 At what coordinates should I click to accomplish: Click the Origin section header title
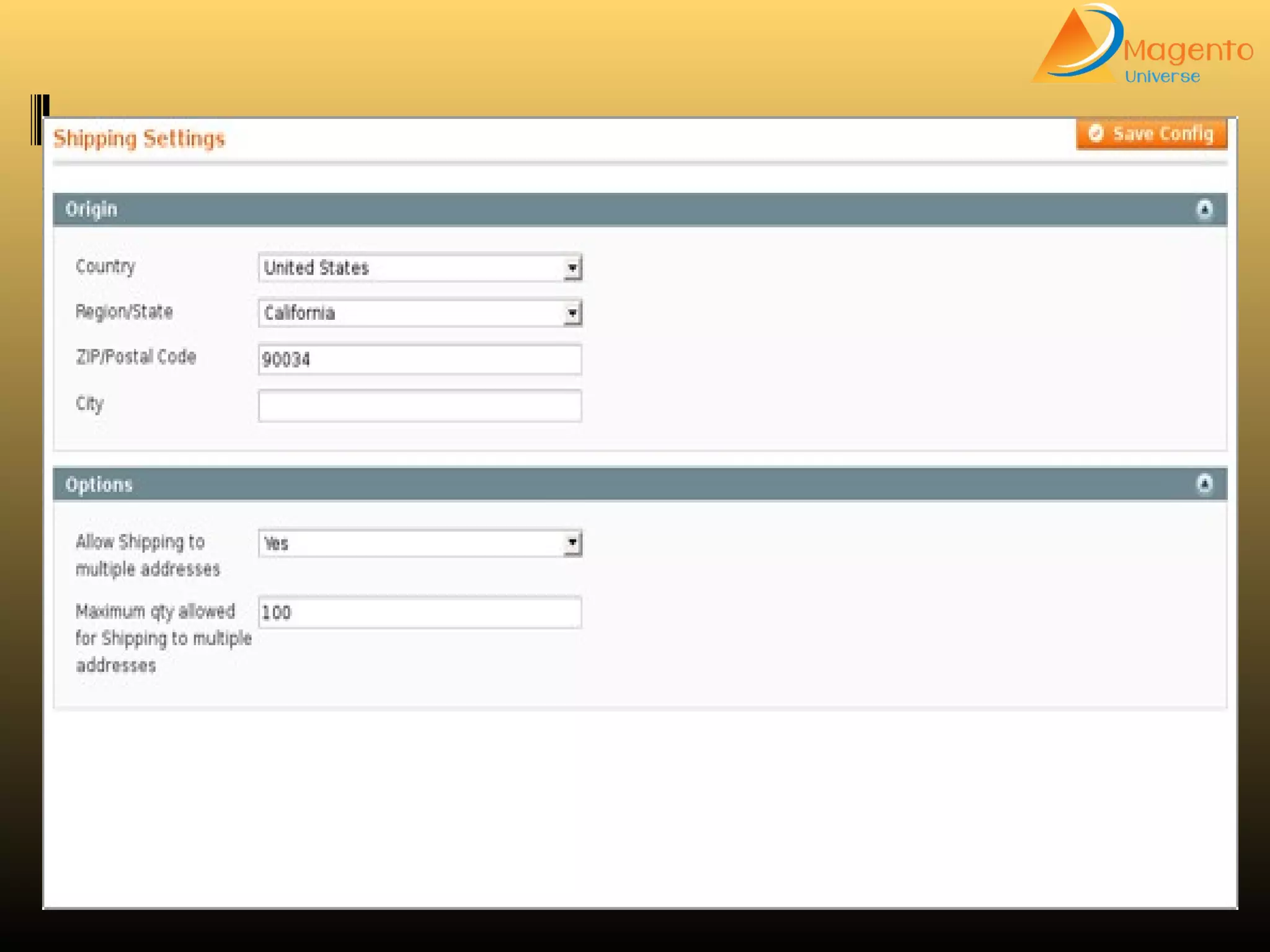(91, 209)
